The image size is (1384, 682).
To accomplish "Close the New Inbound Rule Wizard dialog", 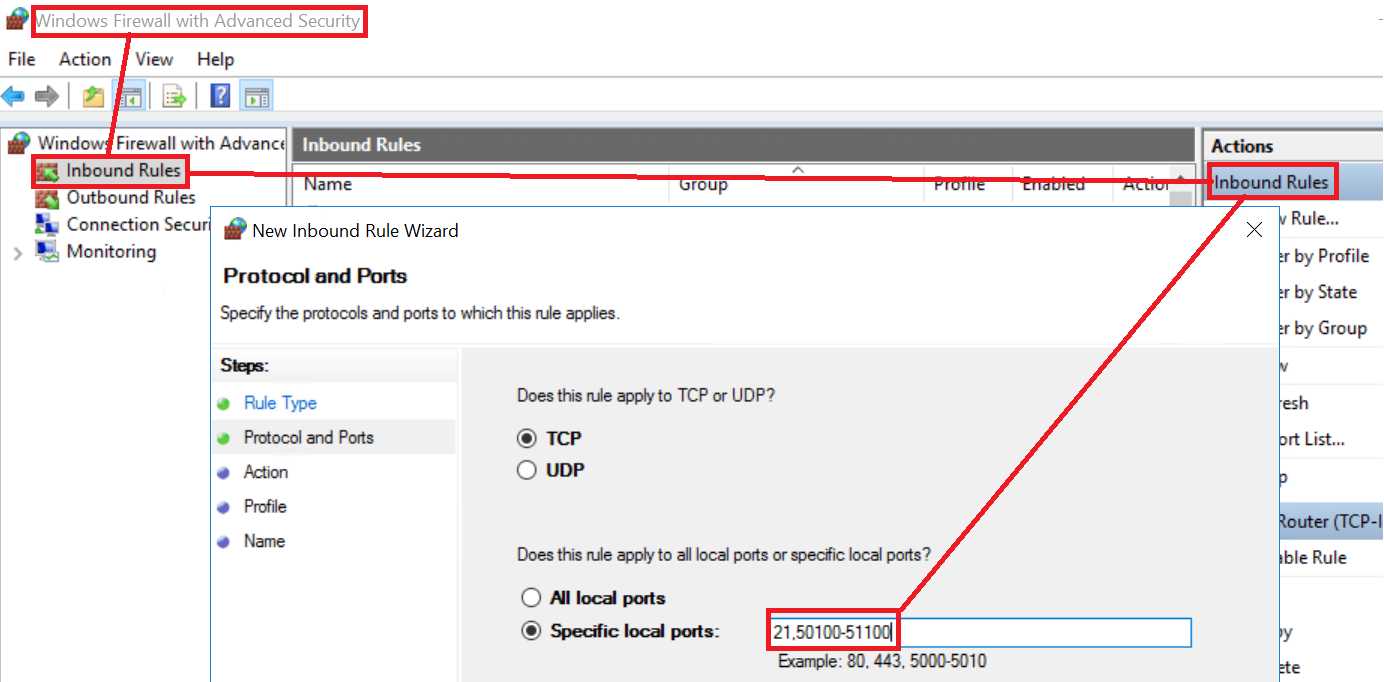I will [x=1255, y=230].
